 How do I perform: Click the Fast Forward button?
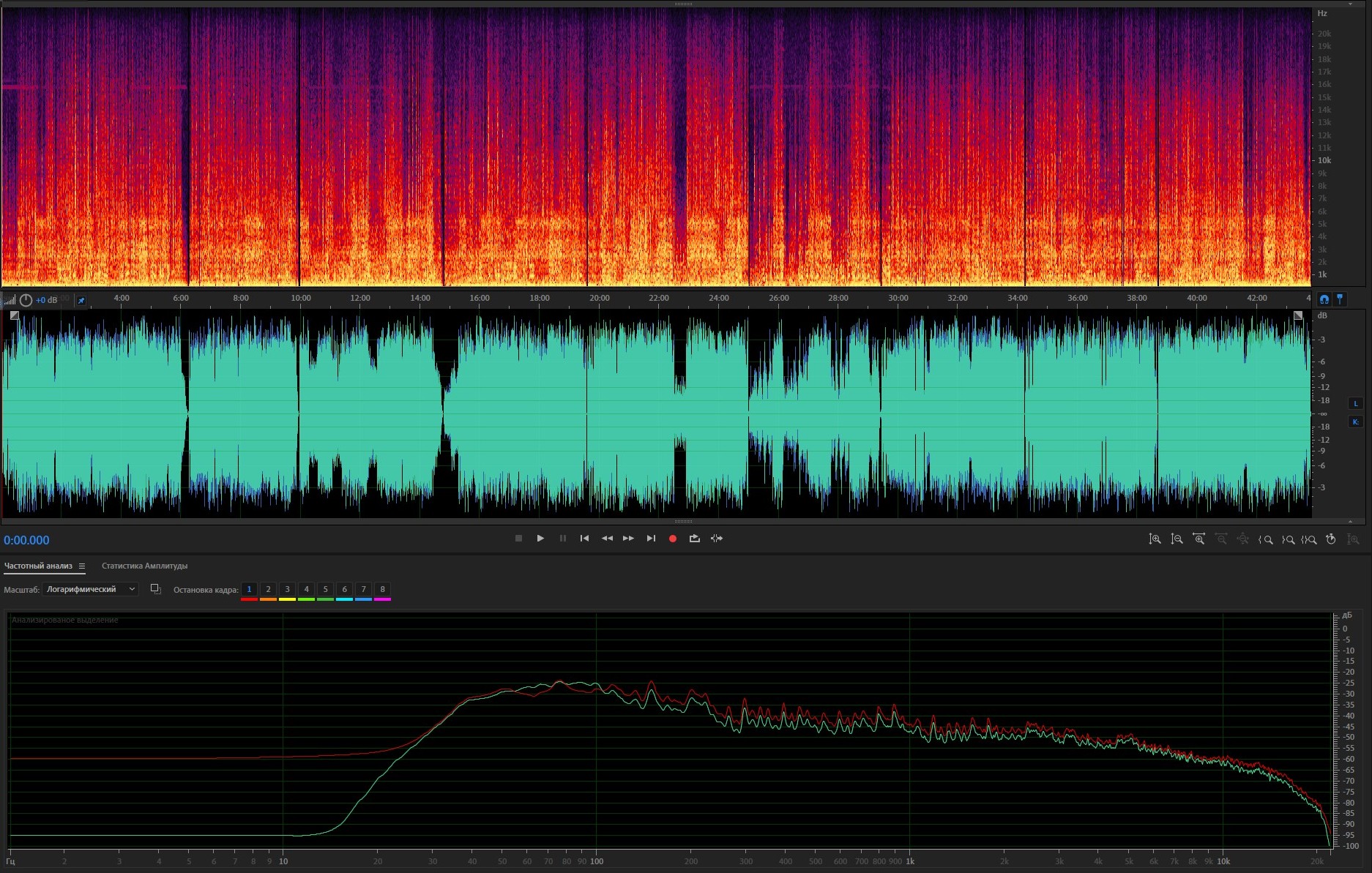pos(628,539)
